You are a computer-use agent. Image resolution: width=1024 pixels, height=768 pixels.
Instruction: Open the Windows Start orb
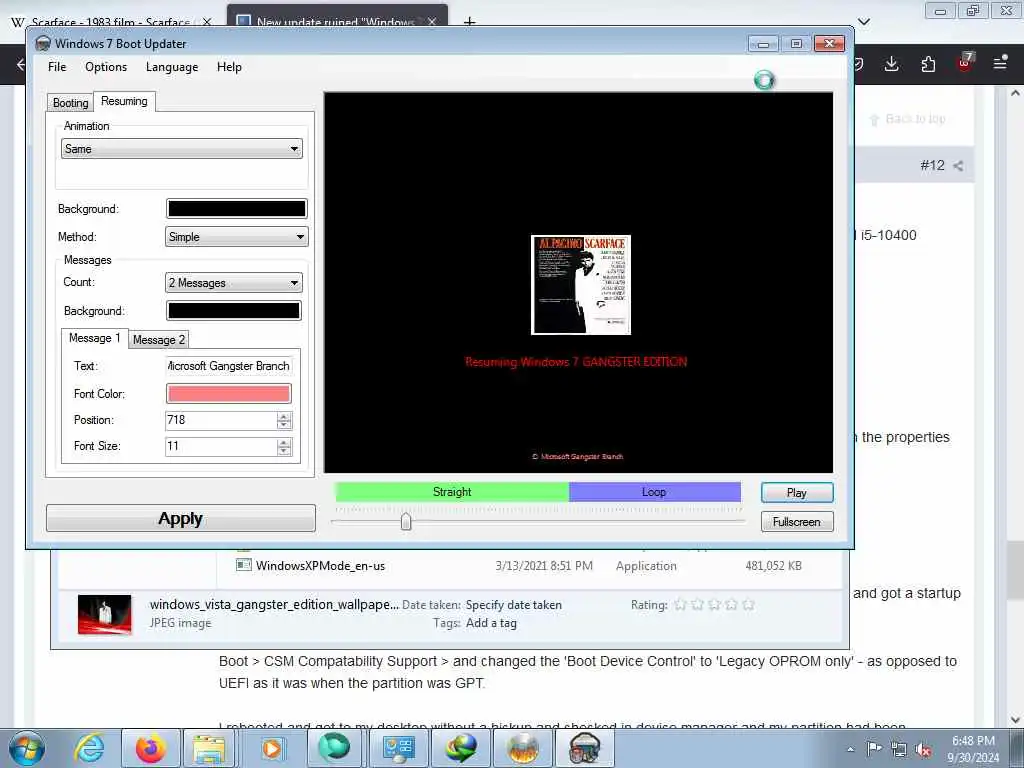pyautogui.click(x=27, y=748)
